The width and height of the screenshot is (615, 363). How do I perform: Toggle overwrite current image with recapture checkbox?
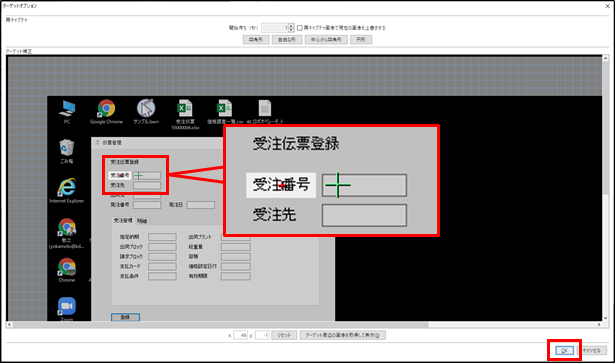click(300, 28)
